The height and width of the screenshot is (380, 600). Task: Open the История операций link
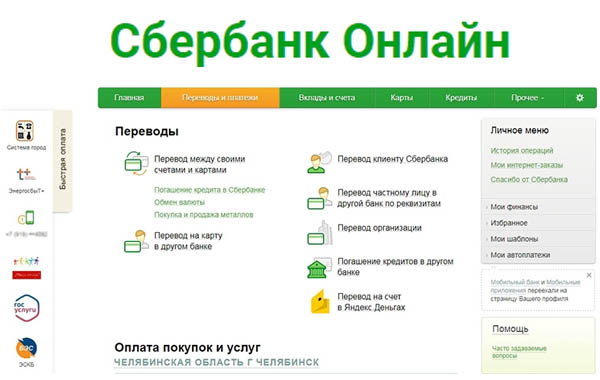coord(522,151)
